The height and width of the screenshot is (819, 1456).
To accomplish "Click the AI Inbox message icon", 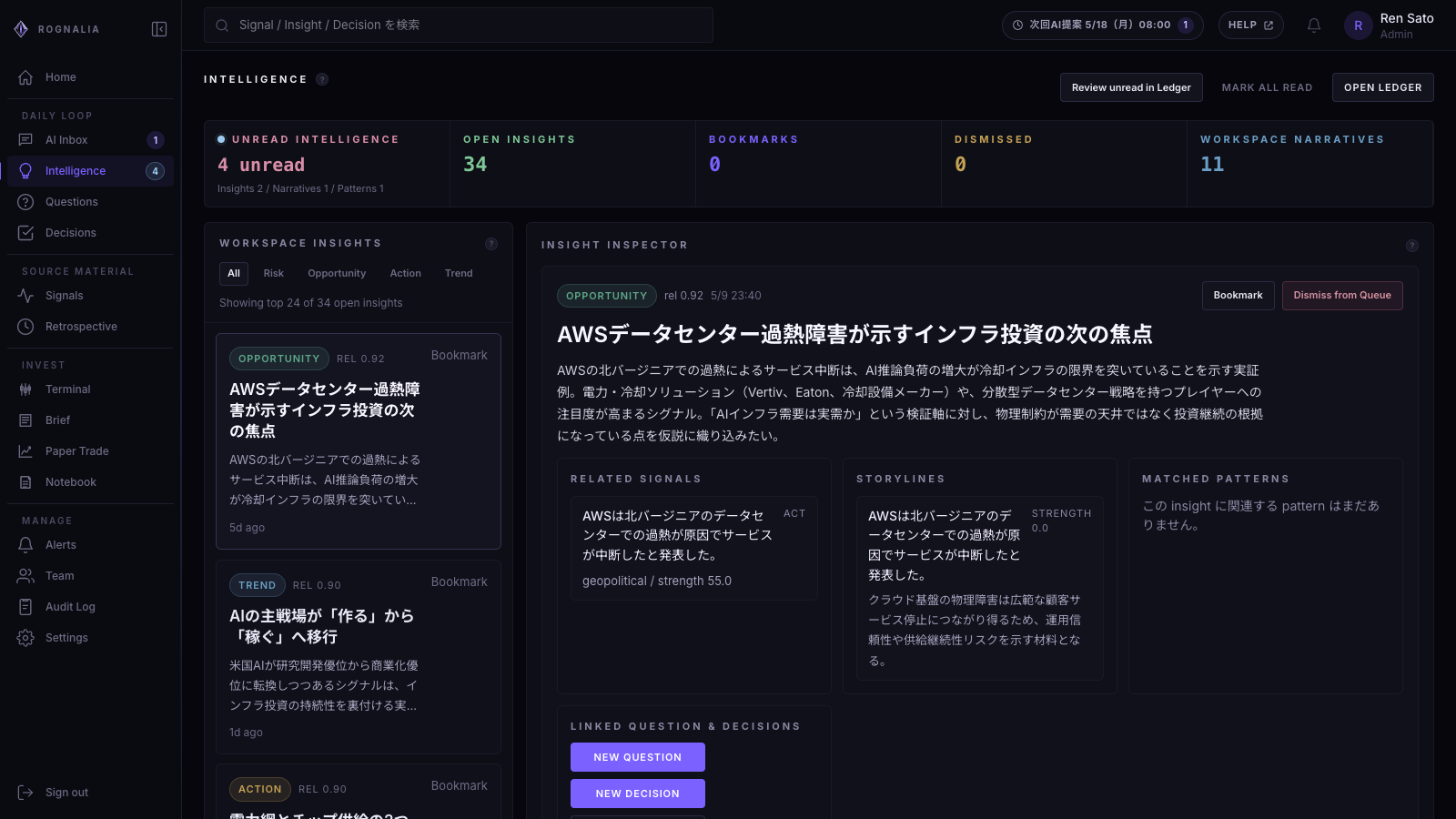I will point(25,140).
